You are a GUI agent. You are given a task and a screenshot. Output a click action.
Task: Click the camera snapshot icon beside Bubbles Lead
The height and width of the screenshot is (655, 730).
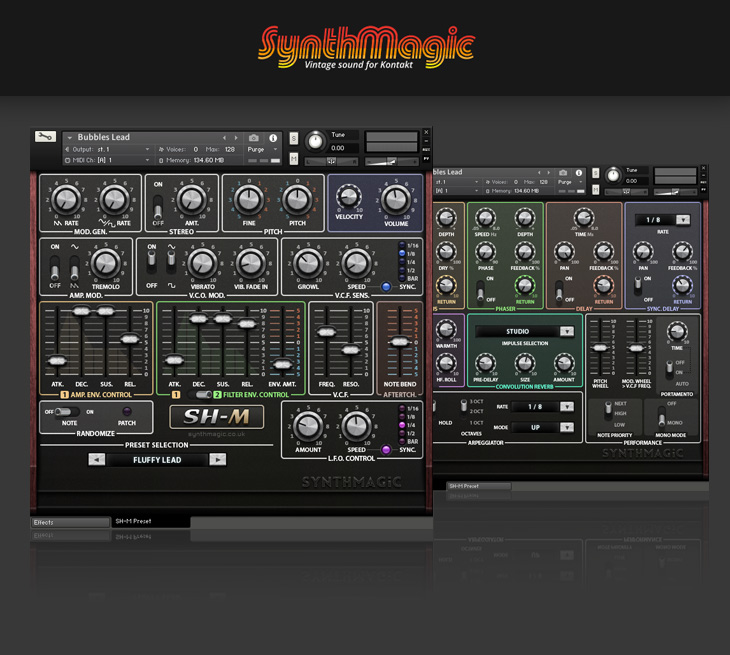click(254, 138)
